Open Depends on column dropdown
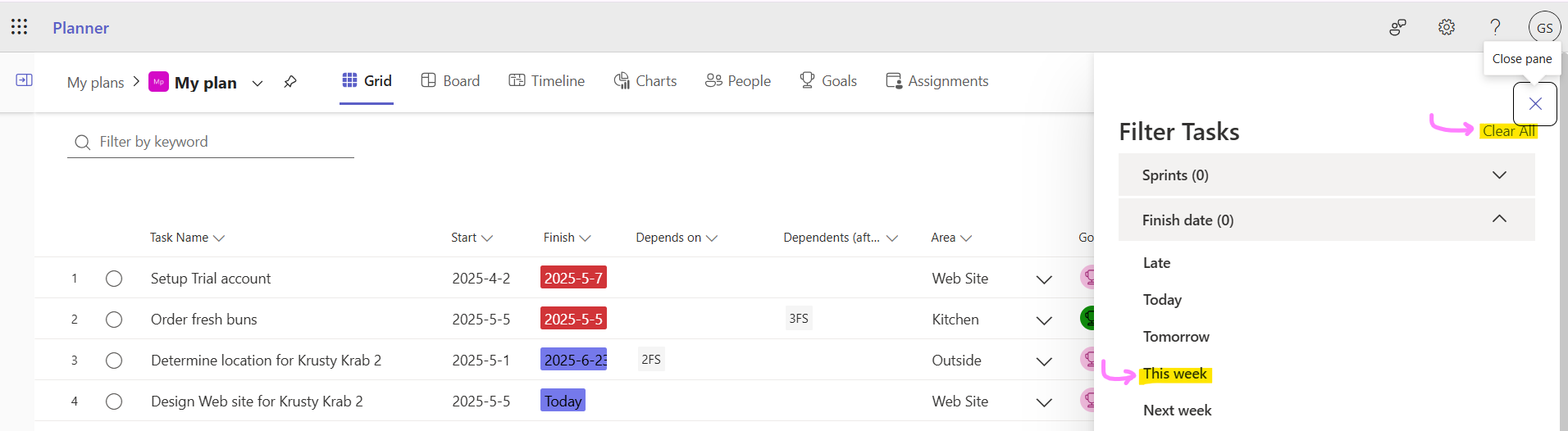Viewport: 1568px width, 431px height. pos(712,238)
